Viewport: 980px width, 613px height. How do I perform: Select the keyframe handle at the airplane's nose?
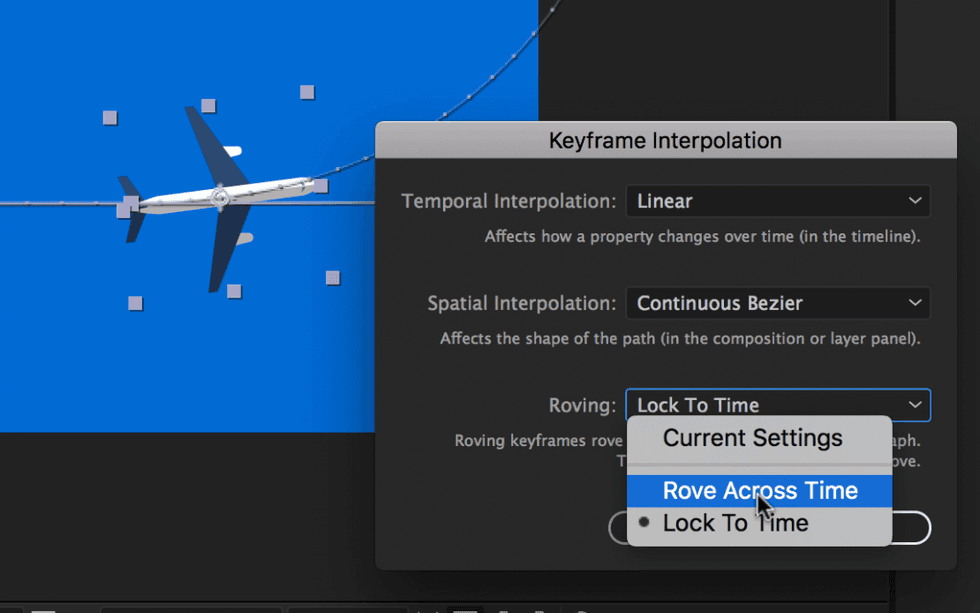tap(321, 186)
